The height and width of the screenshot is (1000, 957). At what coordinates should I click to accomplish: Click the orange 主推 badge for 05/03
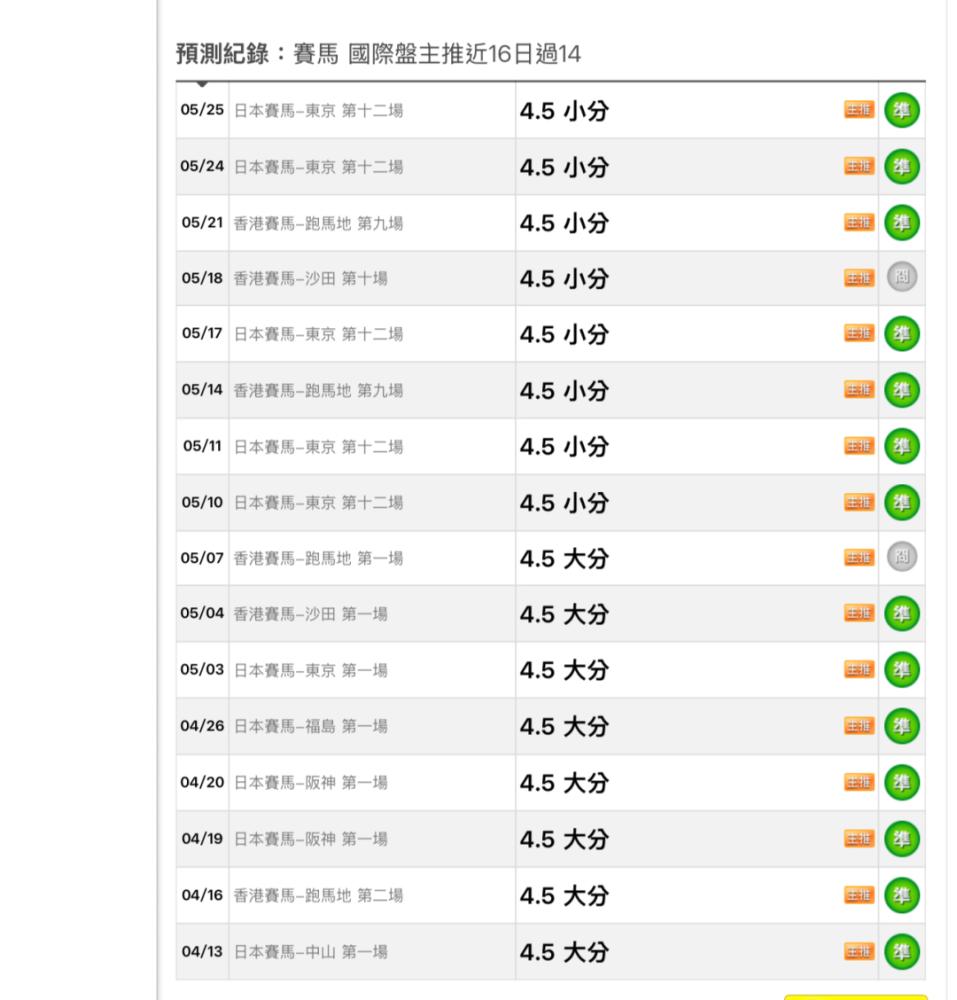click(859, 670)
